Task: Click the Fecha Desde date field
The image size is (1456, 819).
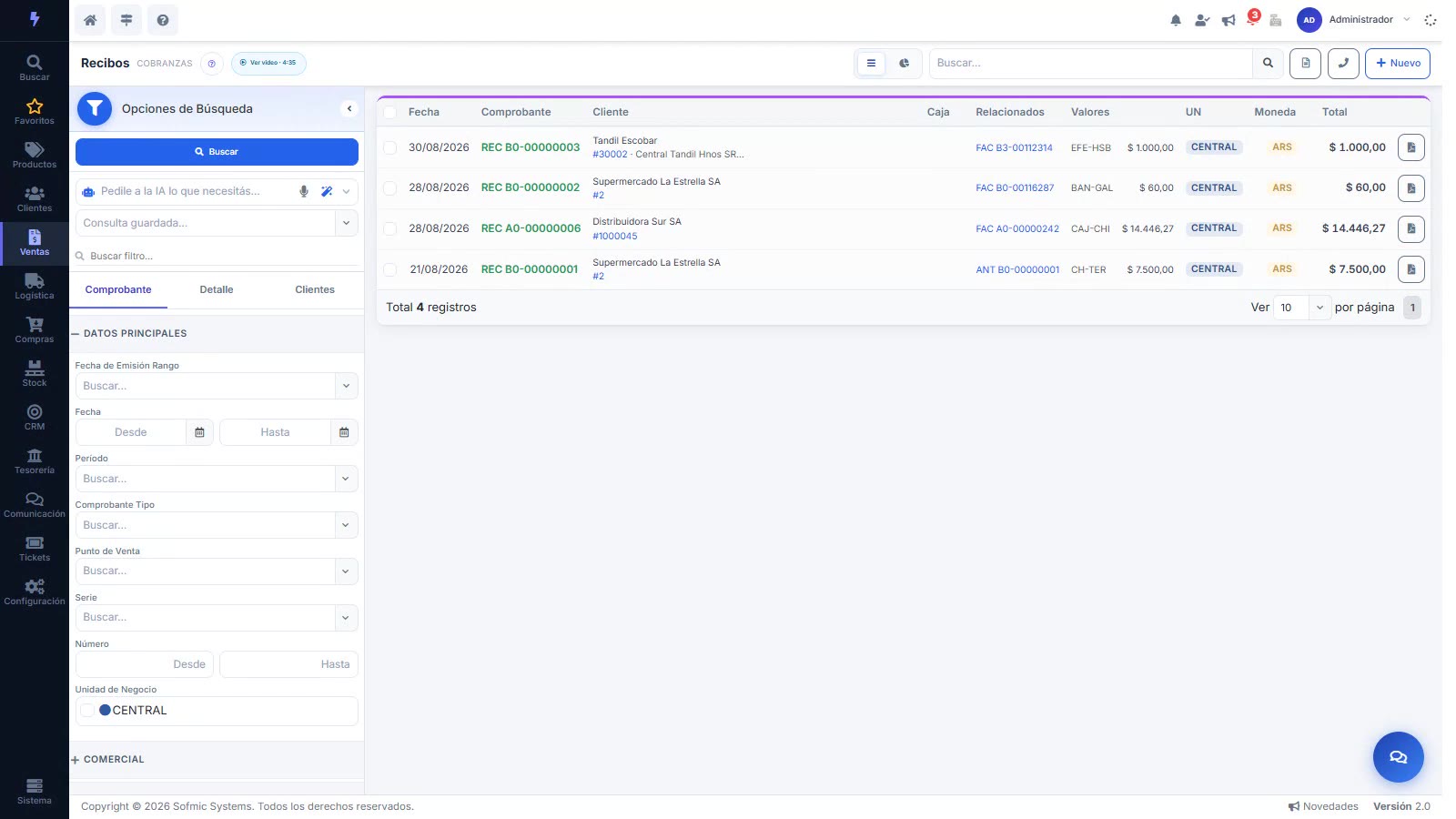Action: (x=131, y=432)
